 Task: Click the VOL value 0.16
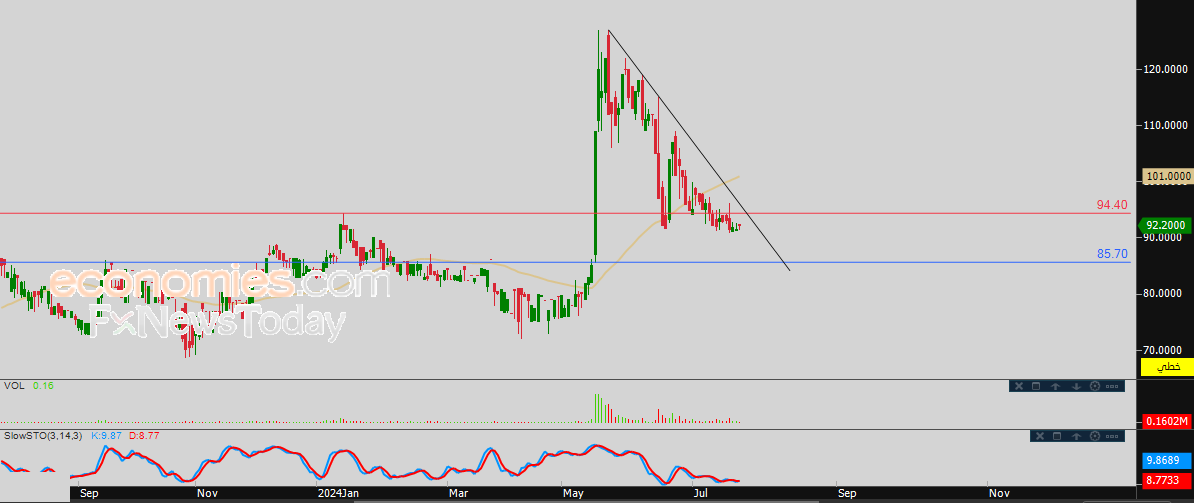coord(45,386)
